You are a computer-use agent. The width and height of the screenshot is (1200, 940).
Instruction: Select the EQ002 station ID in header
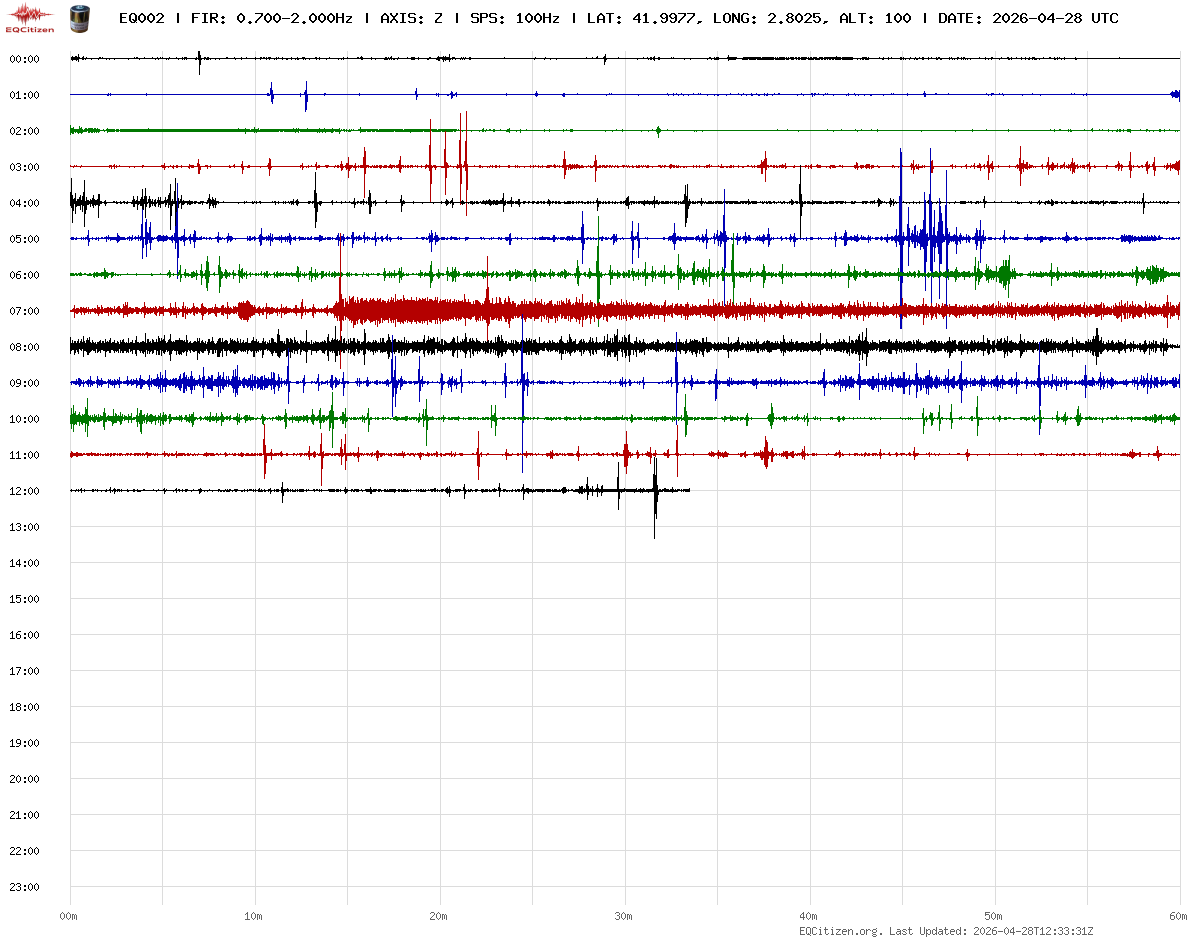coord(141,18)
